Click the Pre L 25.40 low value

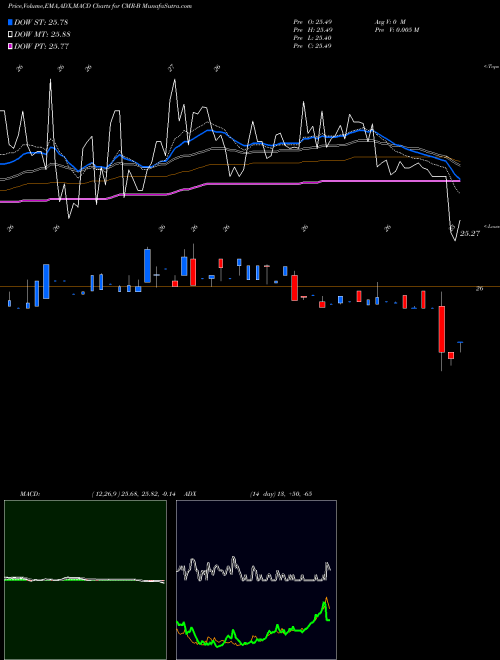tap(312, 38)
